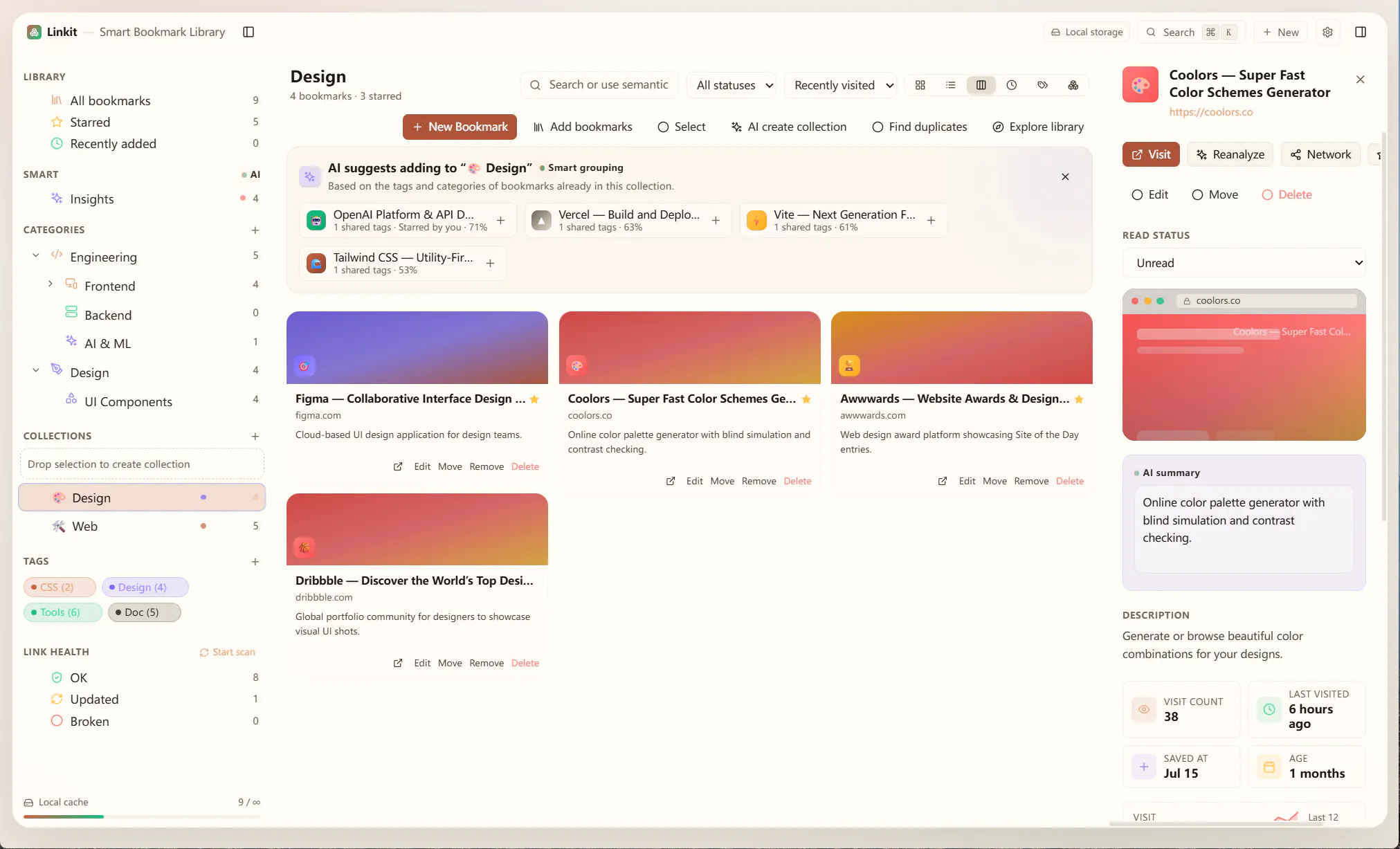
Task: Collapse the Engineering category
Action: 36,255
